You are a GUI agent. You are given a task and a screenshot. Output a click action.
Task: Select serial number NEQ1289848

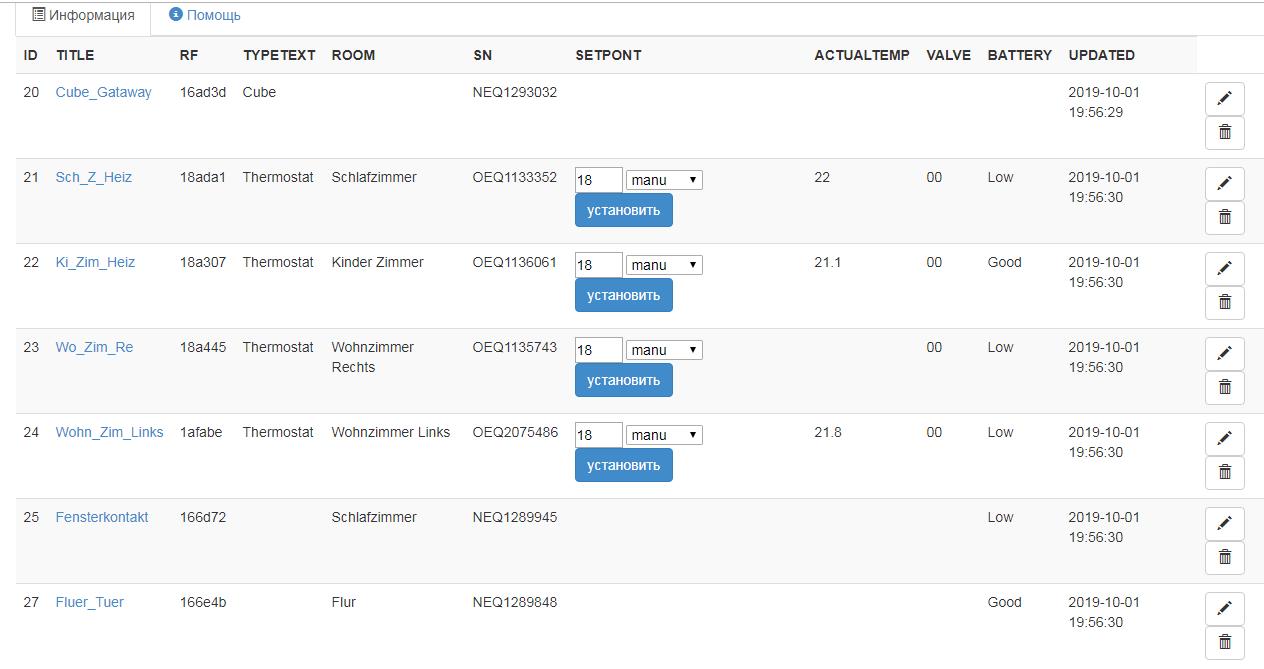coord(515,602)
